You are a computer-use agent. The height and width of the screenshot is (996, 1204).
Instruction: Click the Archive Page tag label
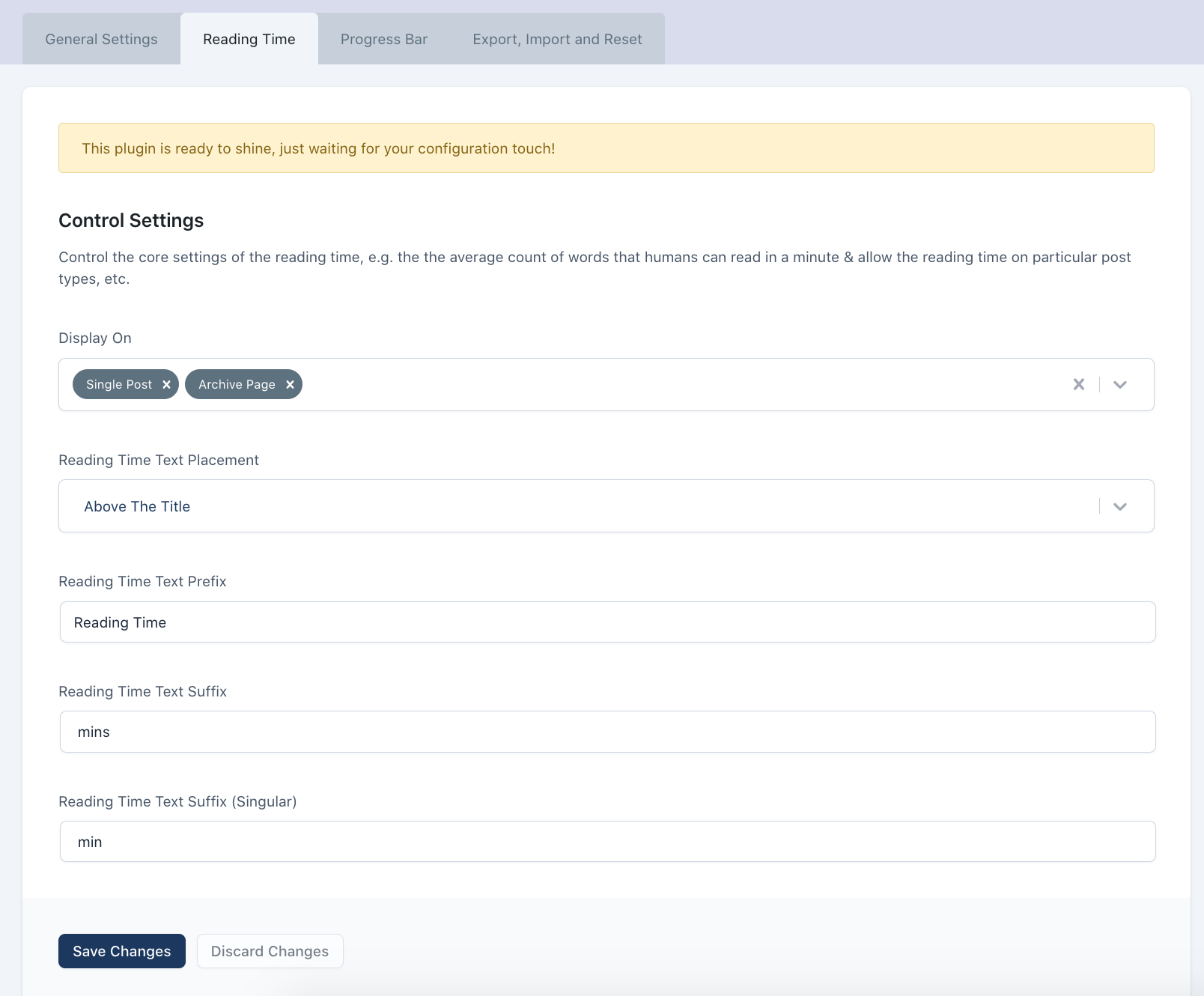point(237,385)
